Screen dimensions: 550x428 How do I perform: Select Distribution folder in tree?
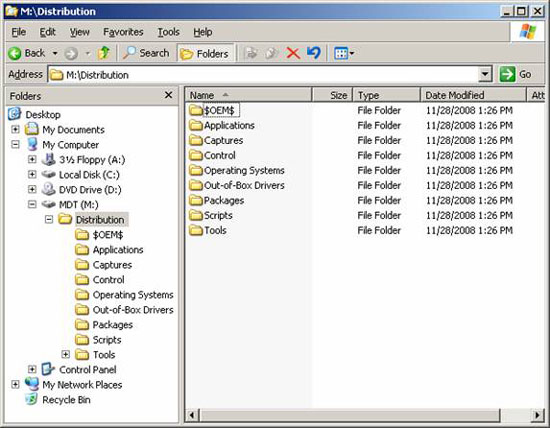pos(100,220)
